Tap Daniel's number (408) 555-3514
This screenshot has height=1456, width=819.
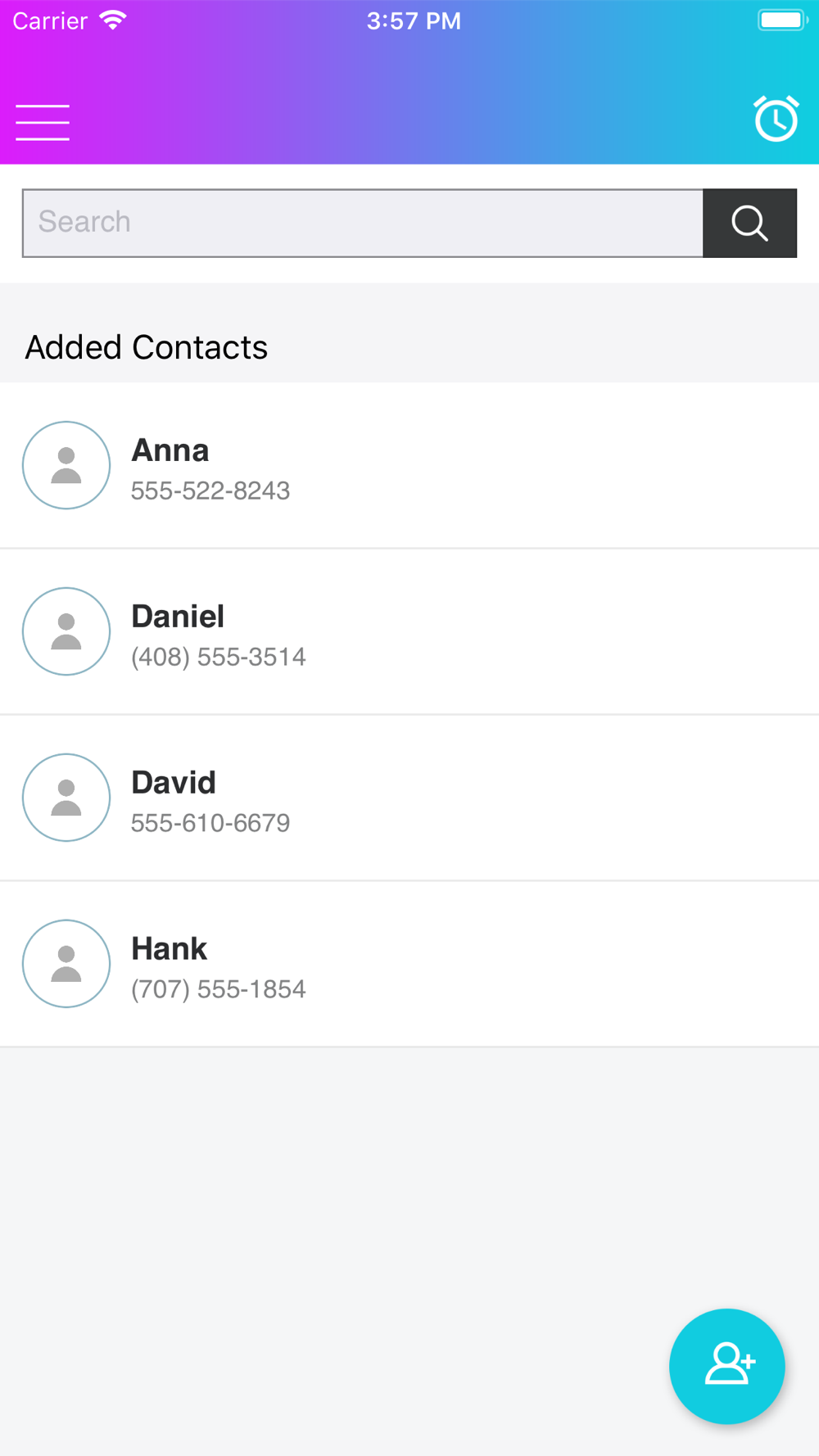pos(219,657)
